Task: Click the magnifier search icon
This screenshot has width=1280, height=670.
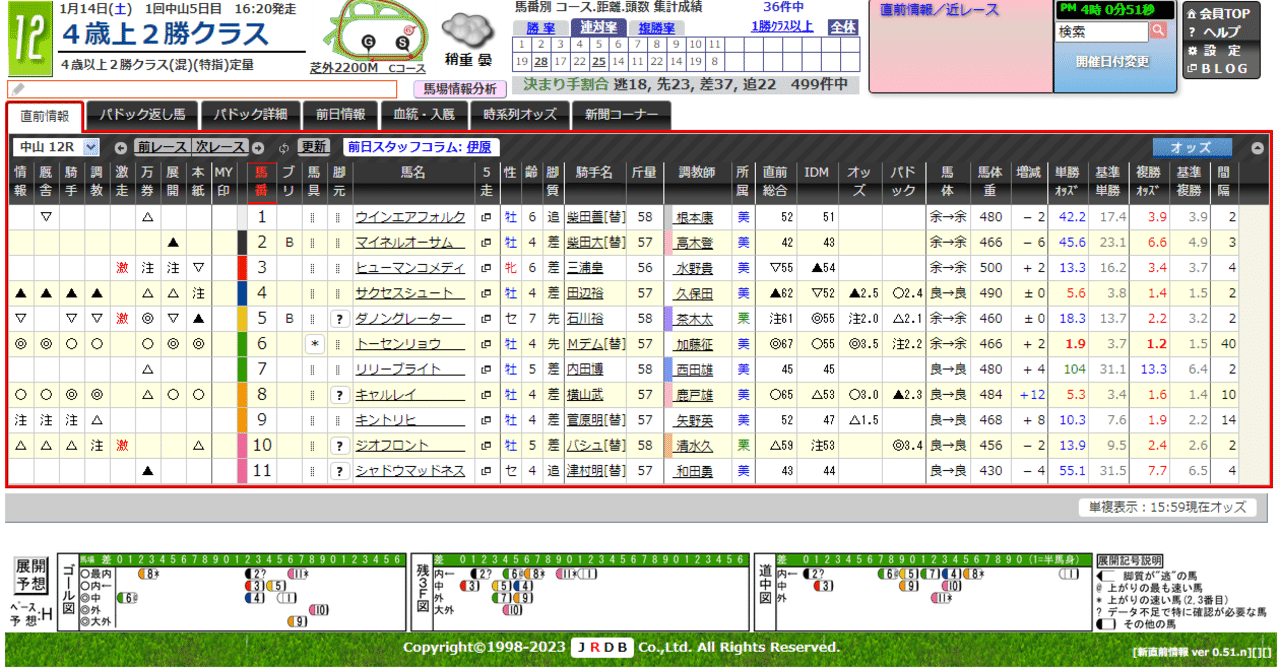Action: [1158, 30]
